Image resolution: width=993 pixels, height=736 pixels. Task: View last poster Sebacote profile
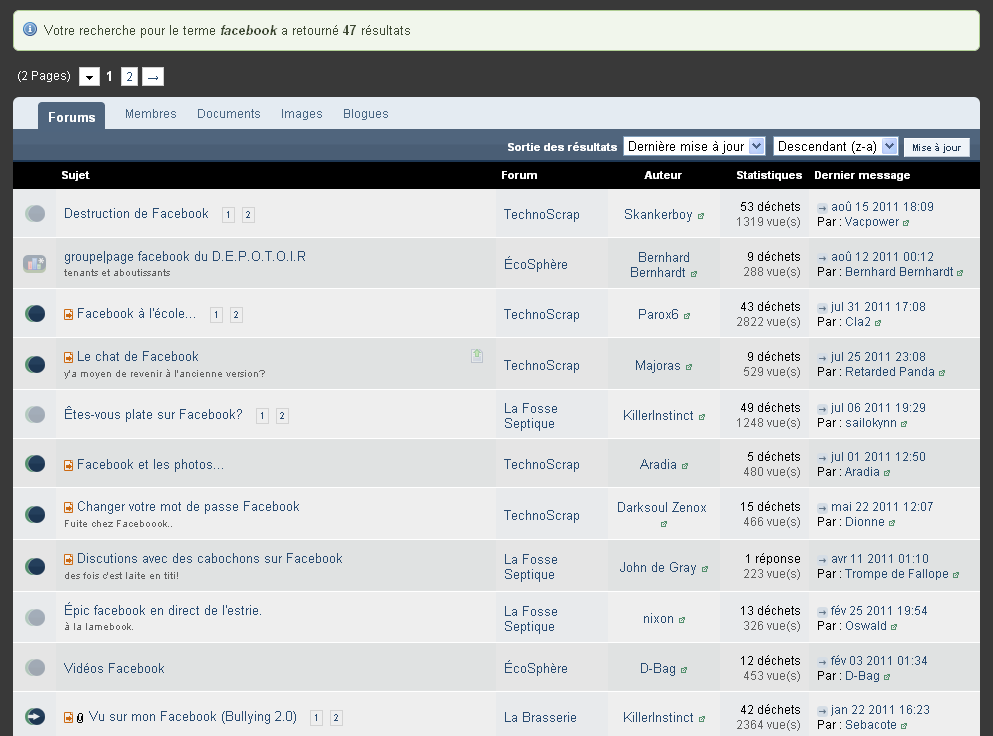click(x=871, y=725)
